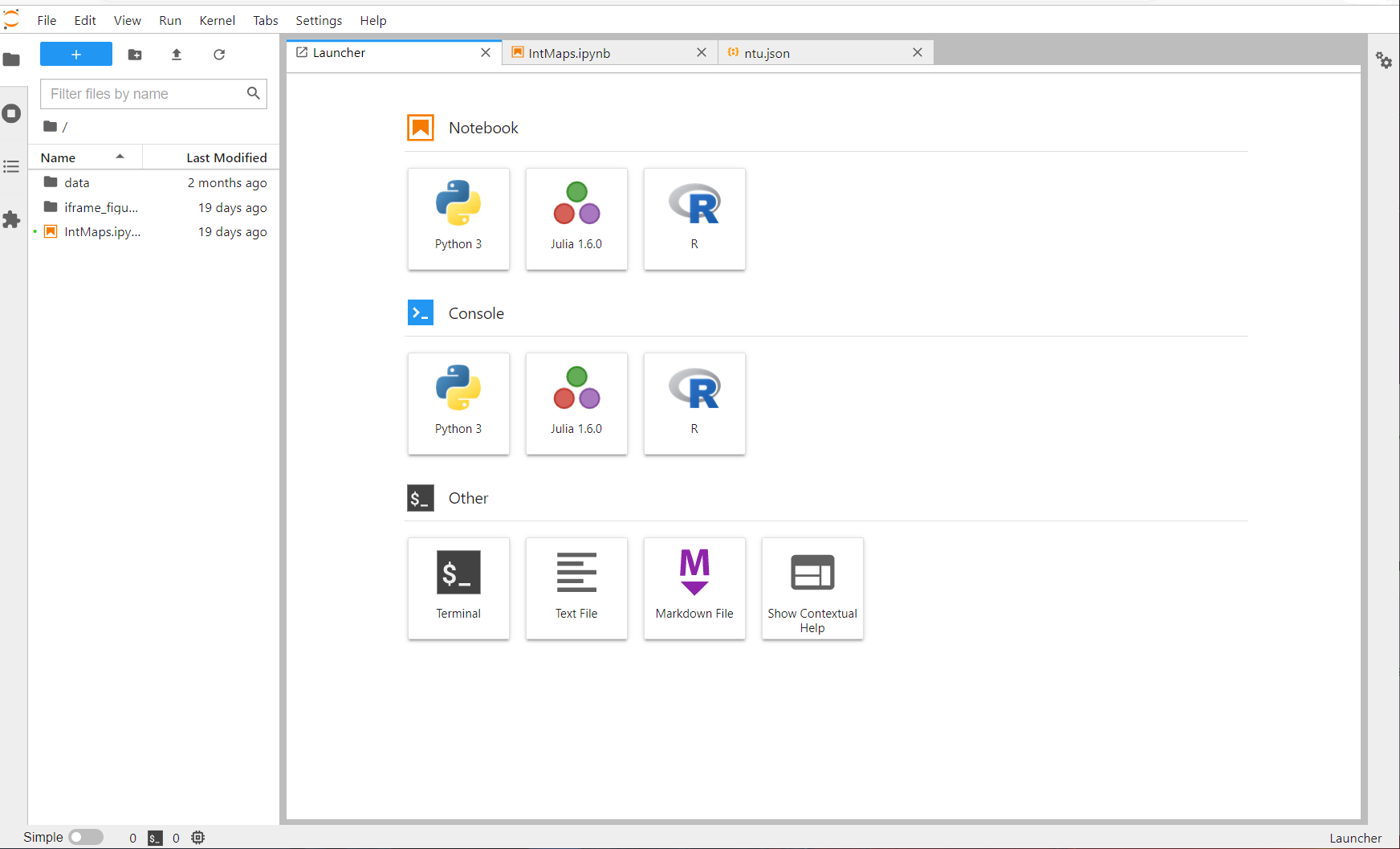Select the data folder
1400x849 pixels.
153,183
